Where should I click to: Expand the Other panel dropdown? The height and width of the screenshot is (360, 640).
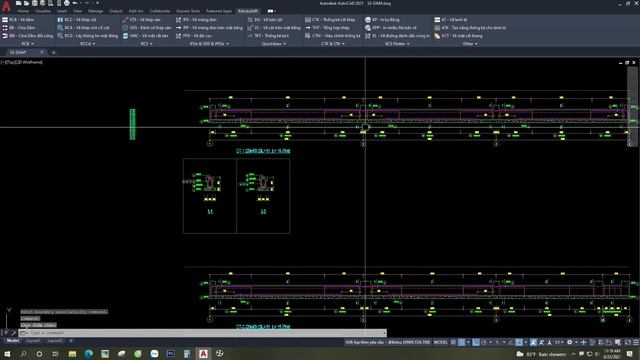click(470, 44)
